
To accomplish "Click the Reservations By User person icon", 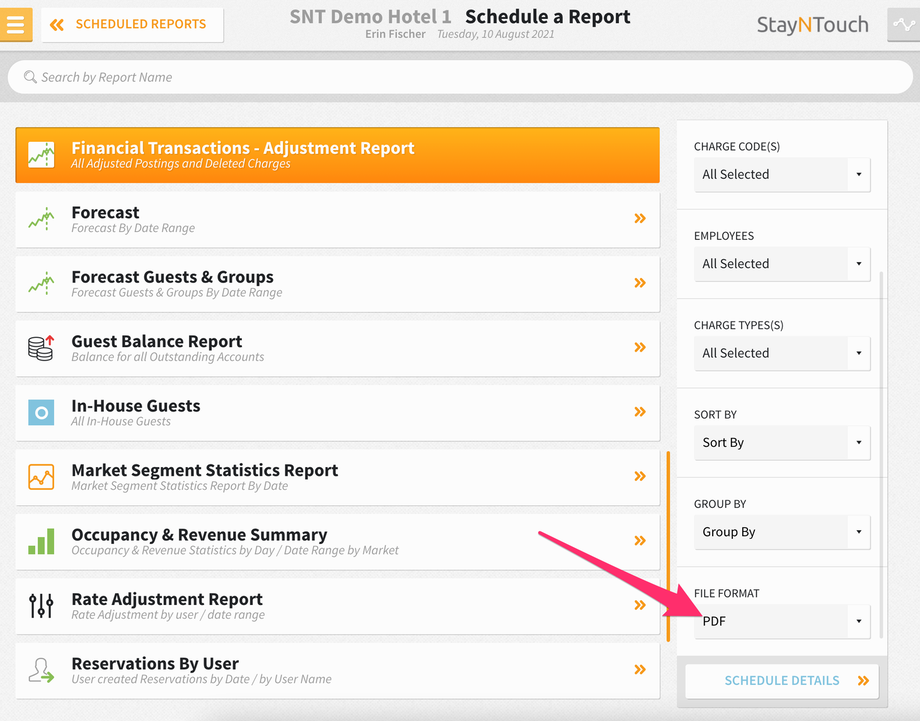I will coord(41,670).
